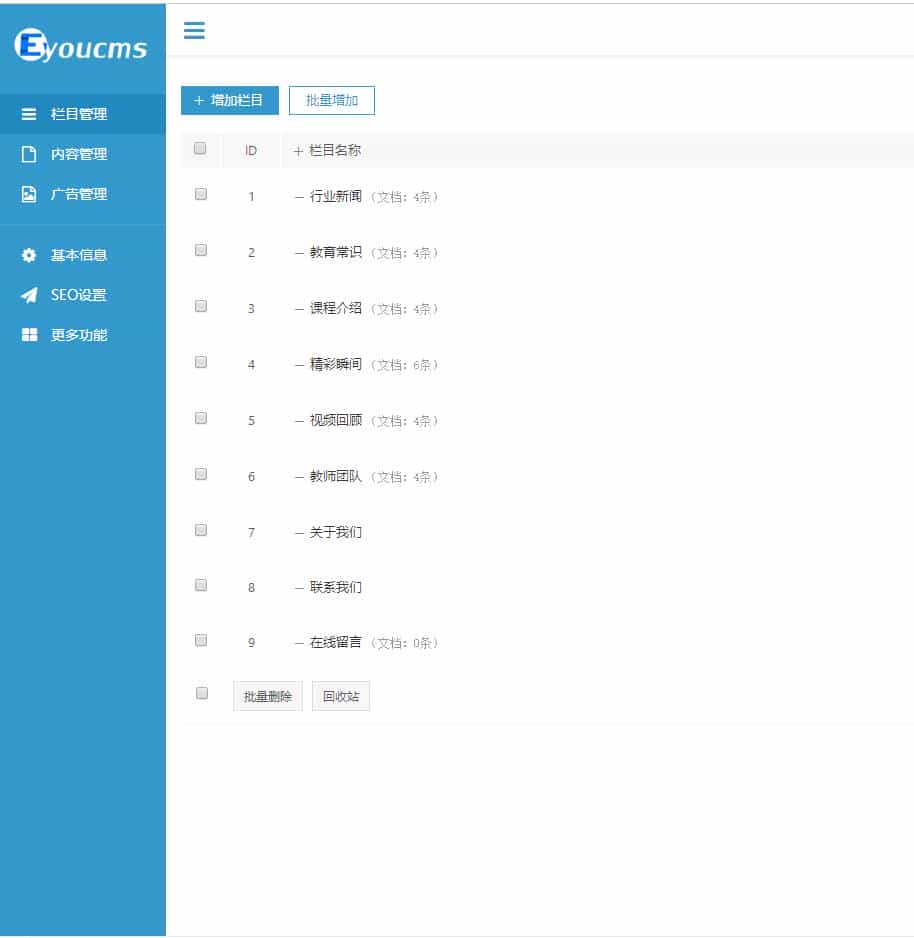Select the 栏目管理 list icon in sidebar
Screen dimensions: 914x938
coord(28,114)
